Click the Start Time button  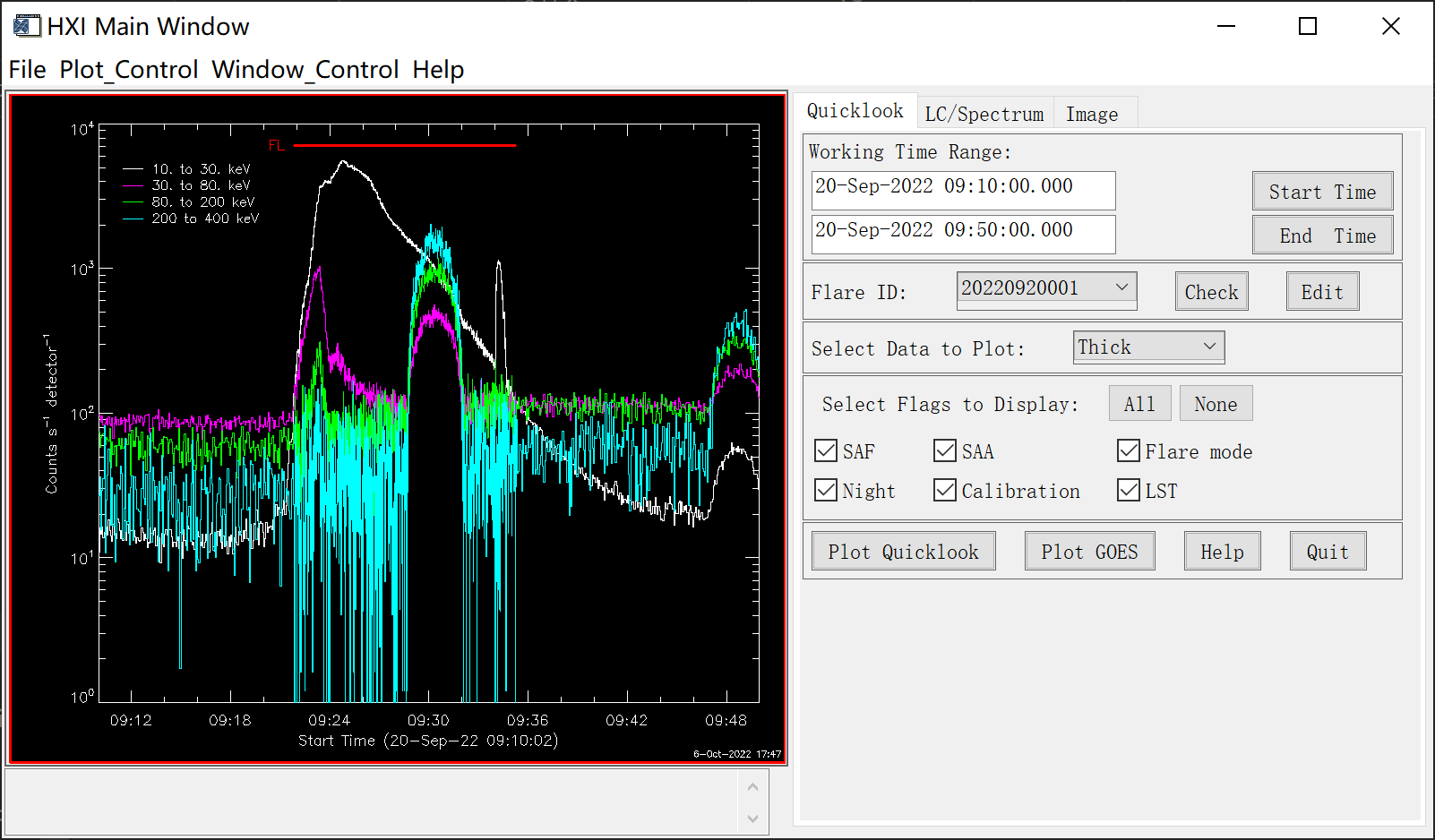(x=1322, y=192)
